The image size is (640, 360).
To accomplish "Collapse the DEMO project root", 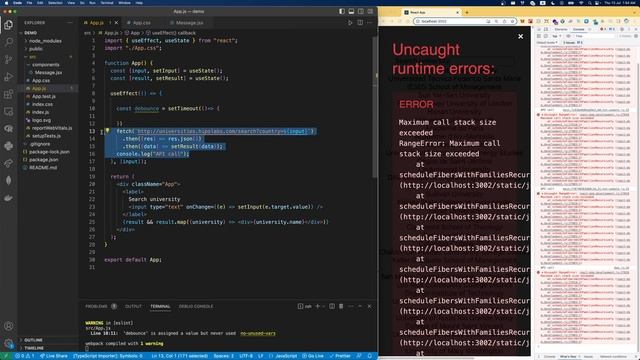I will click(x=31, y=33).
